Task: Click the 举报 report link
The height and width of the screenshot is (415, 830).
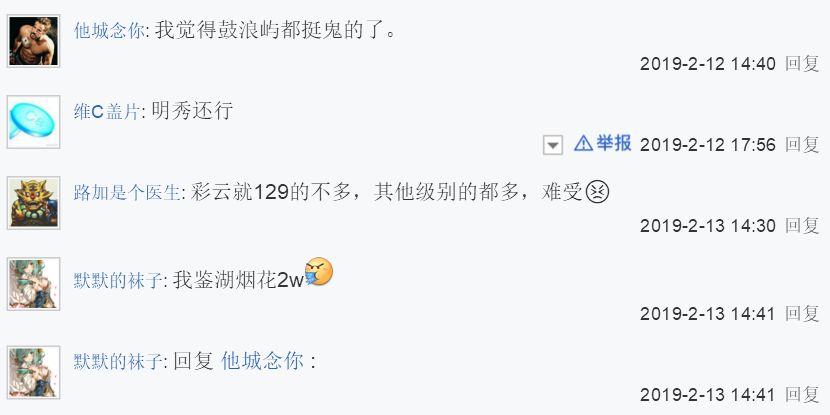Action: [x=614, y=143]
